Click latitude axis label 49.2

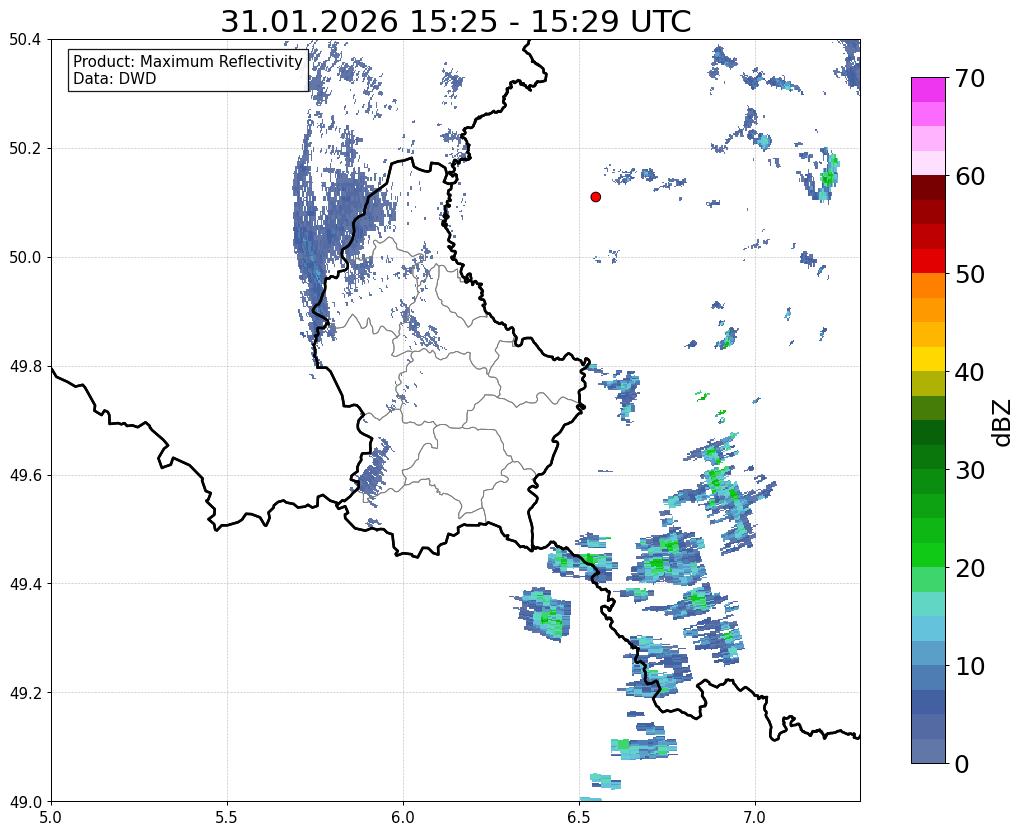[25, 693]
